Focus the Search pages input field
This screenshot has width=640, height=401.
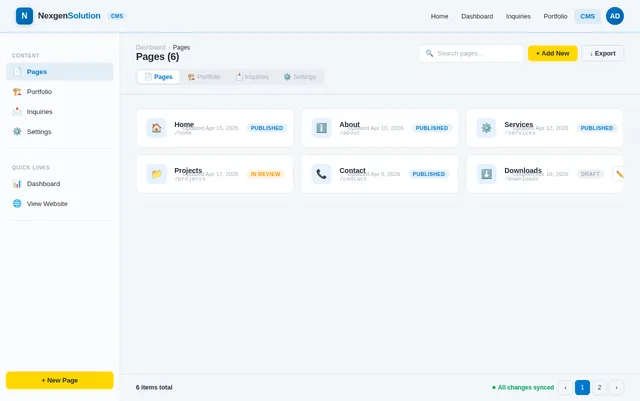(x=471, y=53)
